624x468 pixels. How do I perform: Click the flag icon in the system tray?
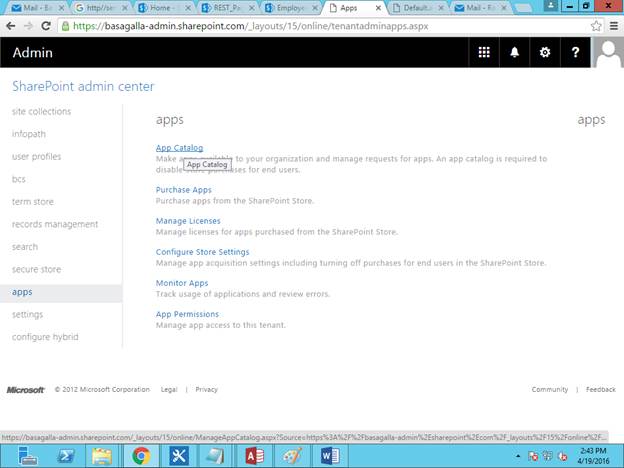point(533,456)
